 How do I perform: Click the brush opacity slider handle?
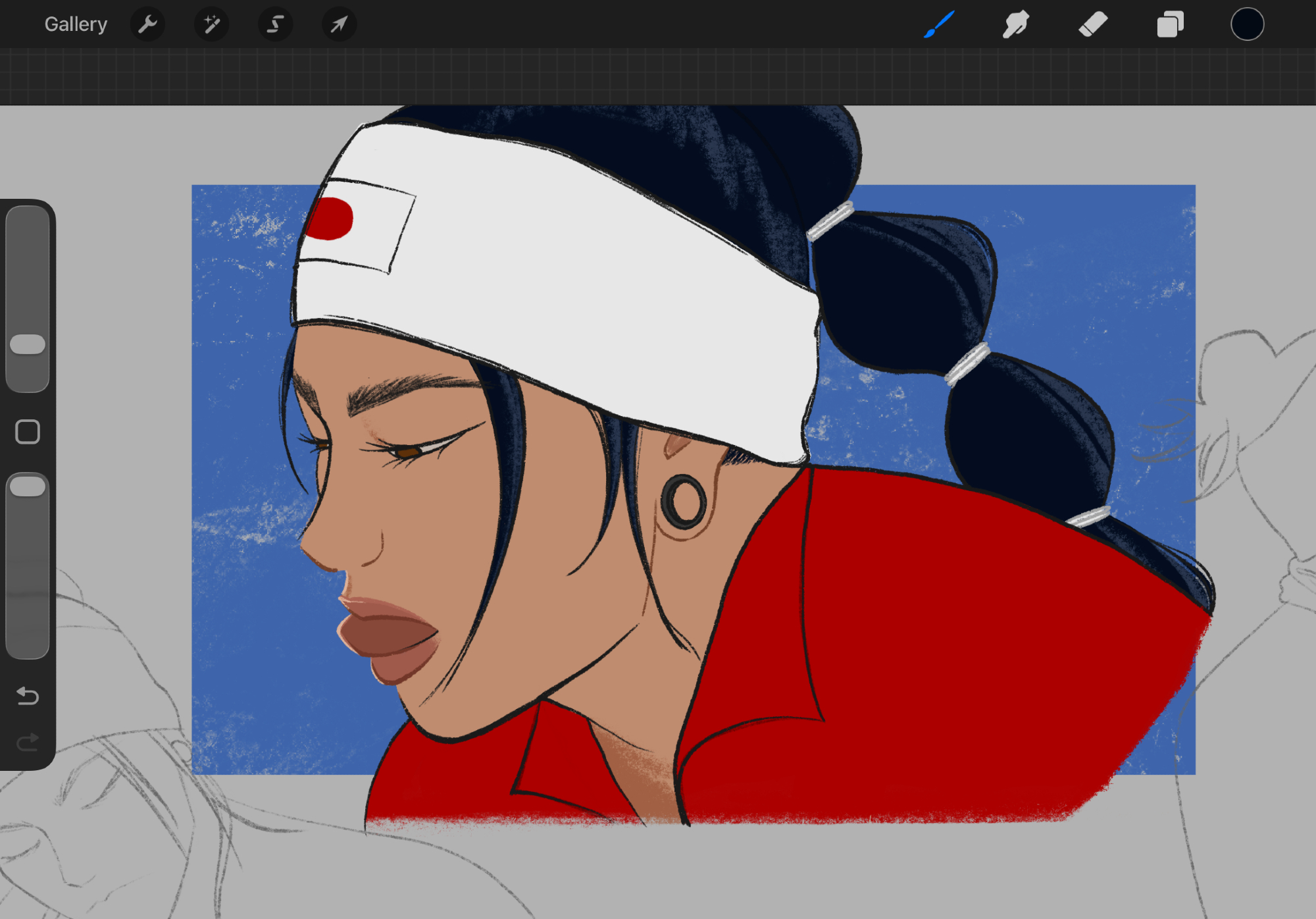coord(28,486)
